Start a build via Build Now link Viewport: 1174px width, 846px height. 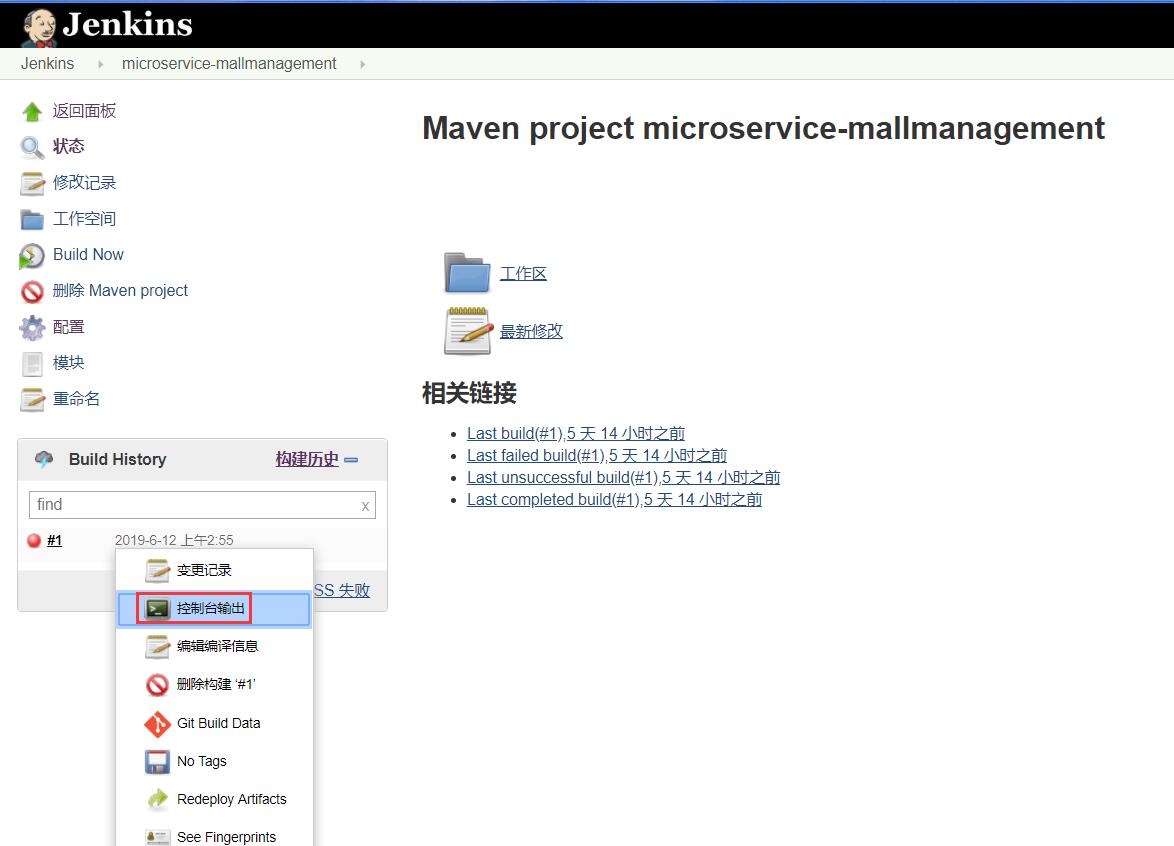point(88,255)
